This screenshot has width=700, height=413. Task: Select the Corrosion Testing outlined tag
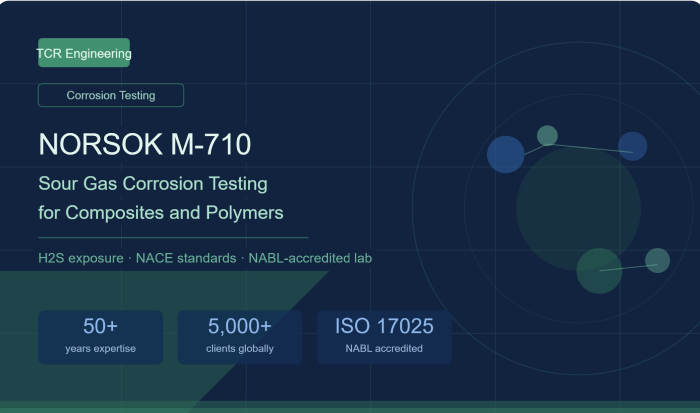(x=111, y=95)
